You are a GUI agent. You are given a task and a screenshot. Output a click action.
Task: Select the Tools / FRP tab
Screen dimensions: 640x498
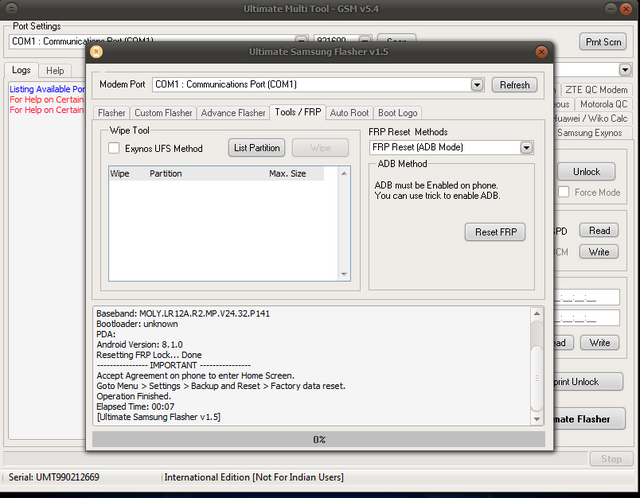point(298,112)
